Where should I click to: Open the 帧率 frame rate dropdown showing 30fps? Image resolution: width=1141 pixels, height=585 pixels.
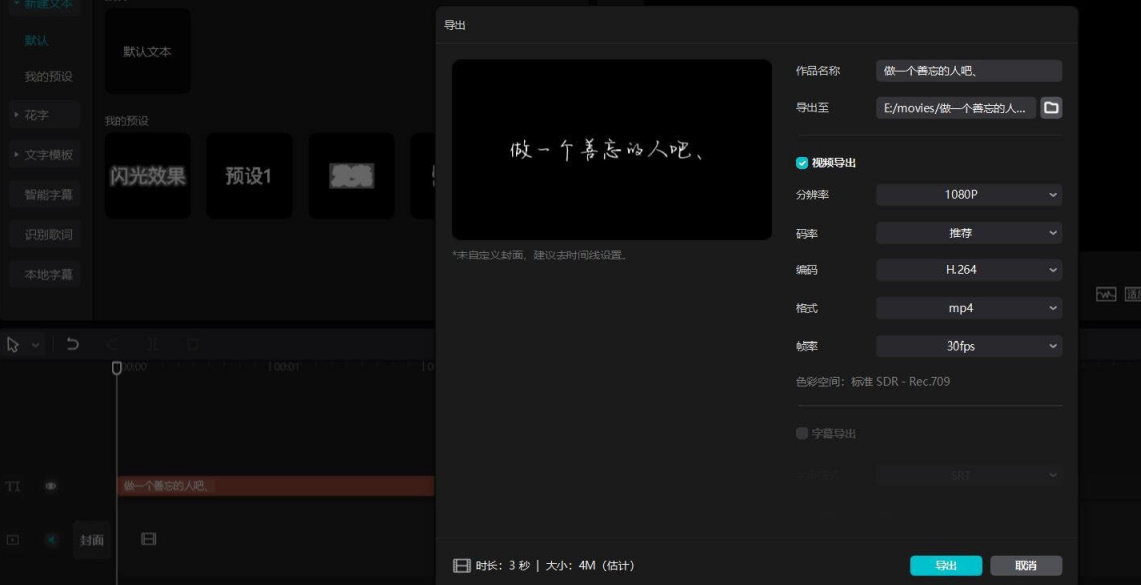click(967, 346)
